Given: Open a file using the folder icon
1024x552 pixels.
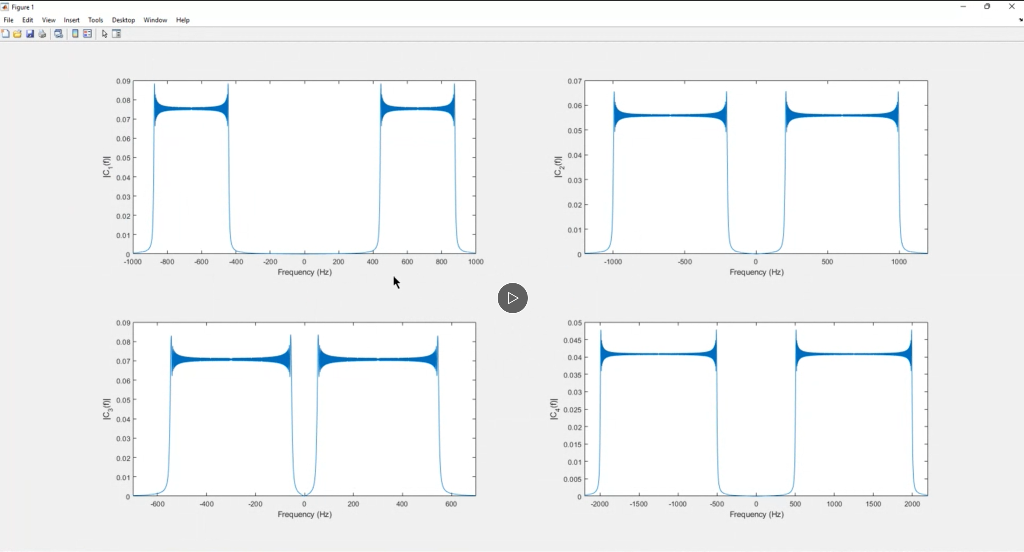Looking at the screenshot, I should point(18,34).
